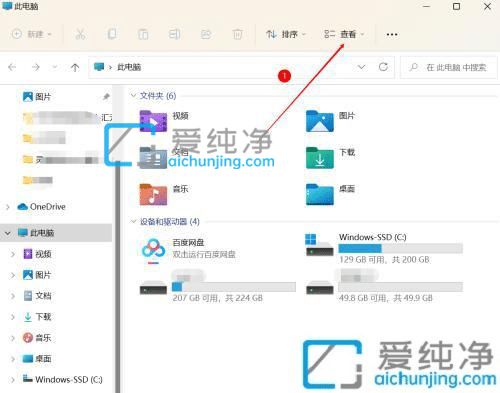Collapse the 设备和驱动器 (4) group header
This screenshot has height=393, width=500.
pyautogui.click(x=133, y=222)
